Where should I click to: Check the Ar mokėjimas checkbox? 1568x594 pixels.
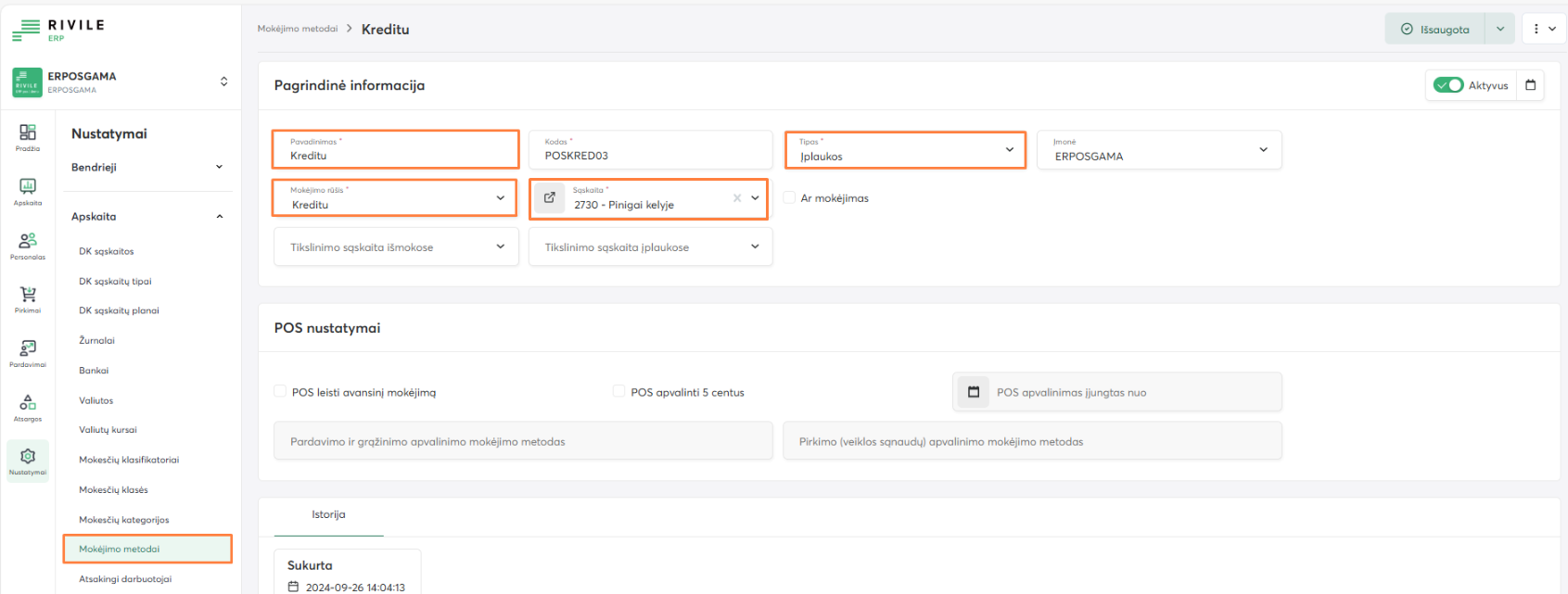point(790,197)
